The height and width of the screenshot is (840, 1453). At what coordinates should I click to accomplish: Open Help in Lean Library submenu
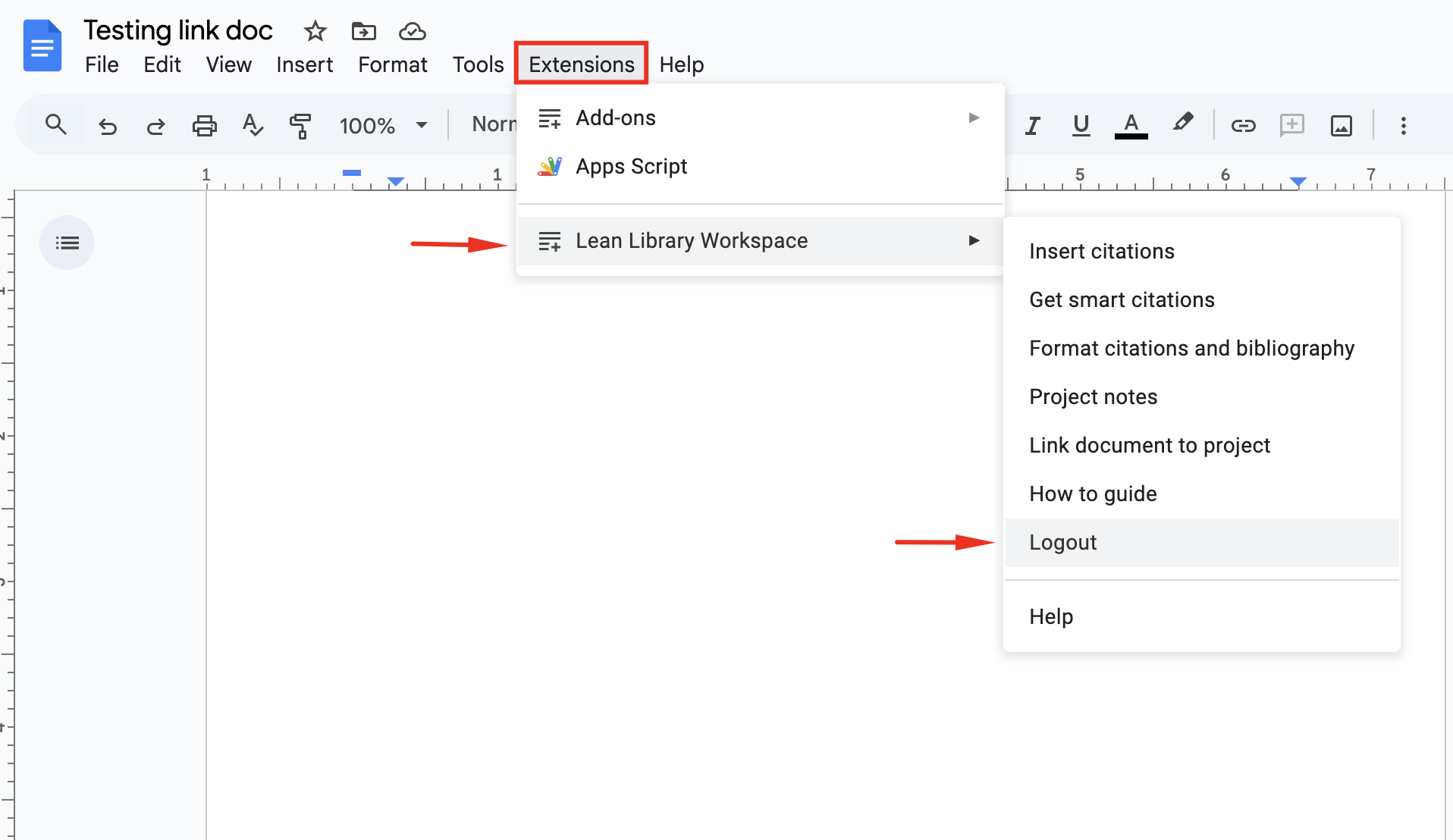(x=1202, y=616)
